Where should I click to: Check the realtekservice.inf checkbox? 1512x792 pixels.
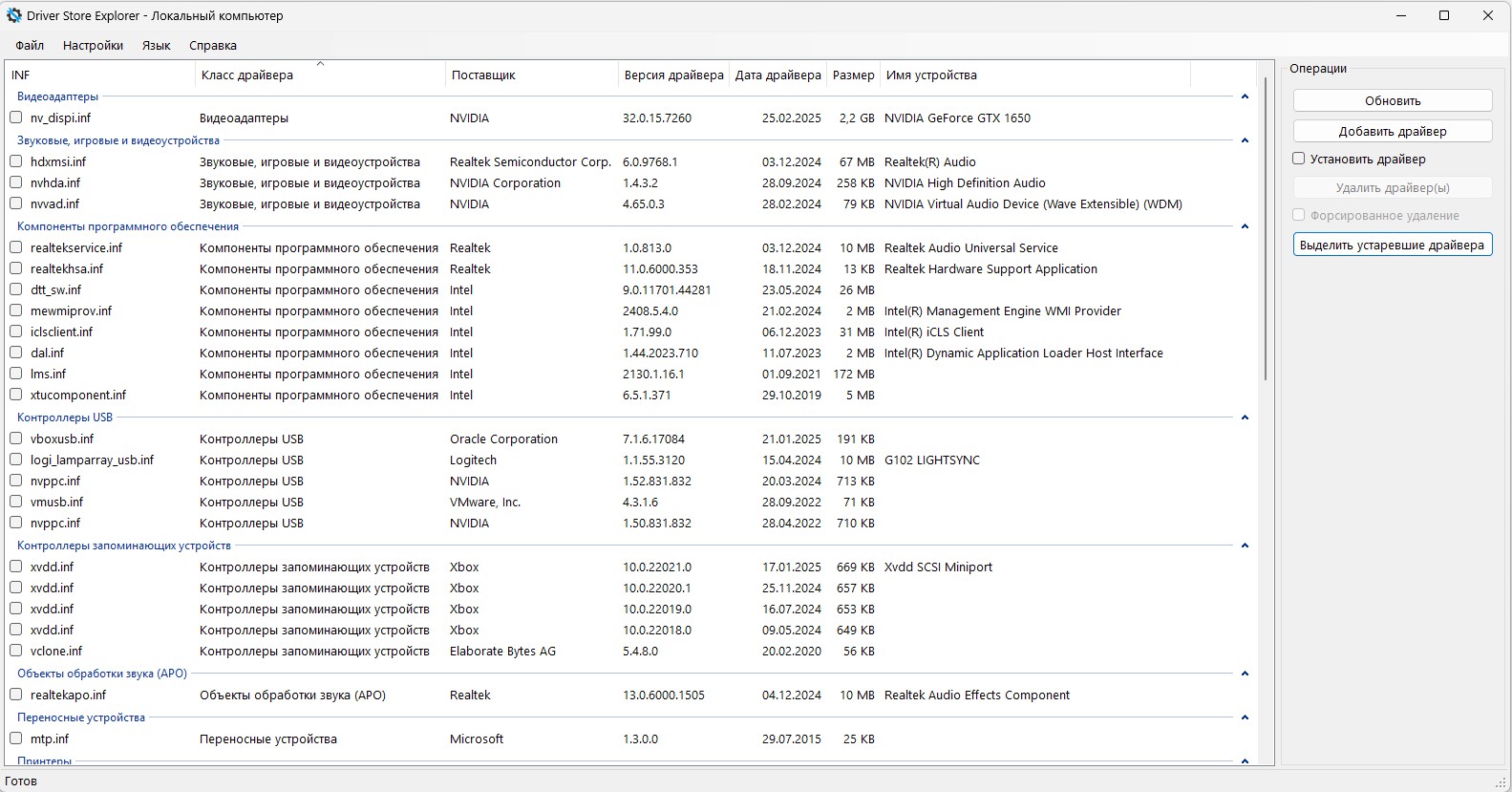click(x=16, y=247)
